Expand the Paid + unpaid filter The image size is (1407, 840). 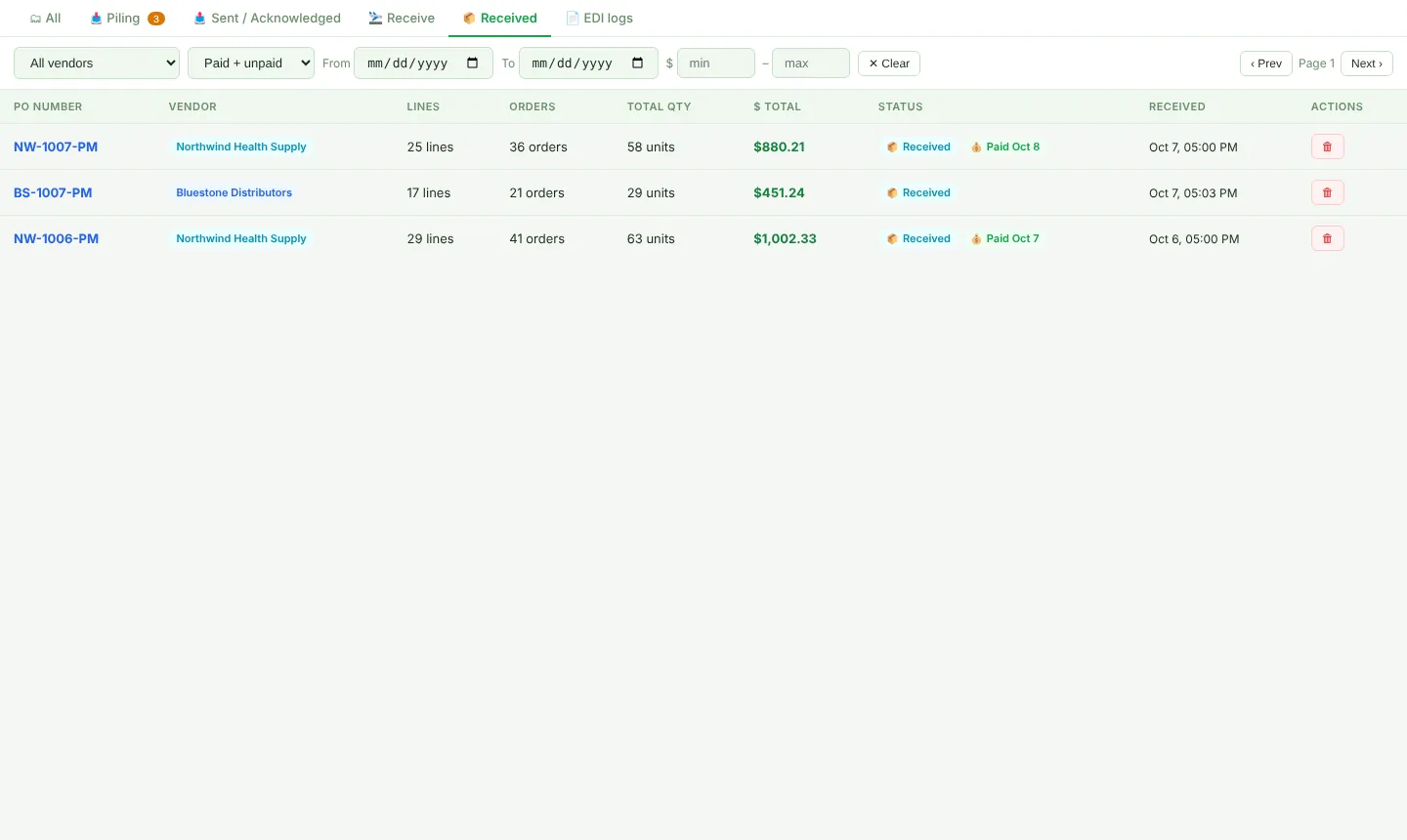pos(251,63)
